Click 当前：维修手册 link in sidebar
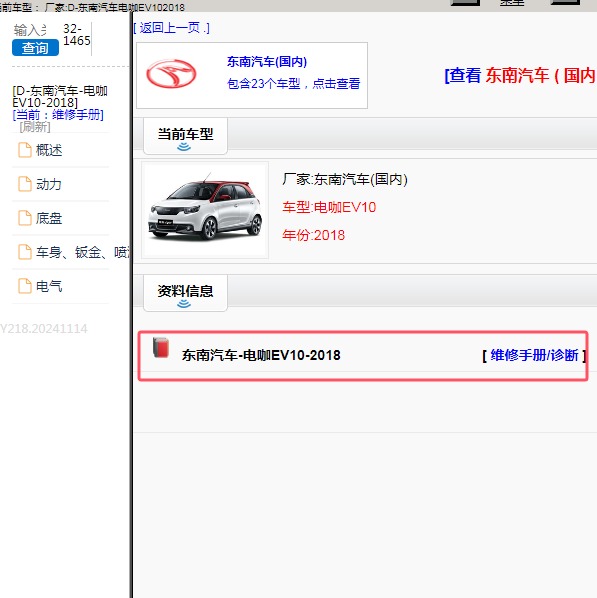597x598 pixels. click(x=58, y=114)
